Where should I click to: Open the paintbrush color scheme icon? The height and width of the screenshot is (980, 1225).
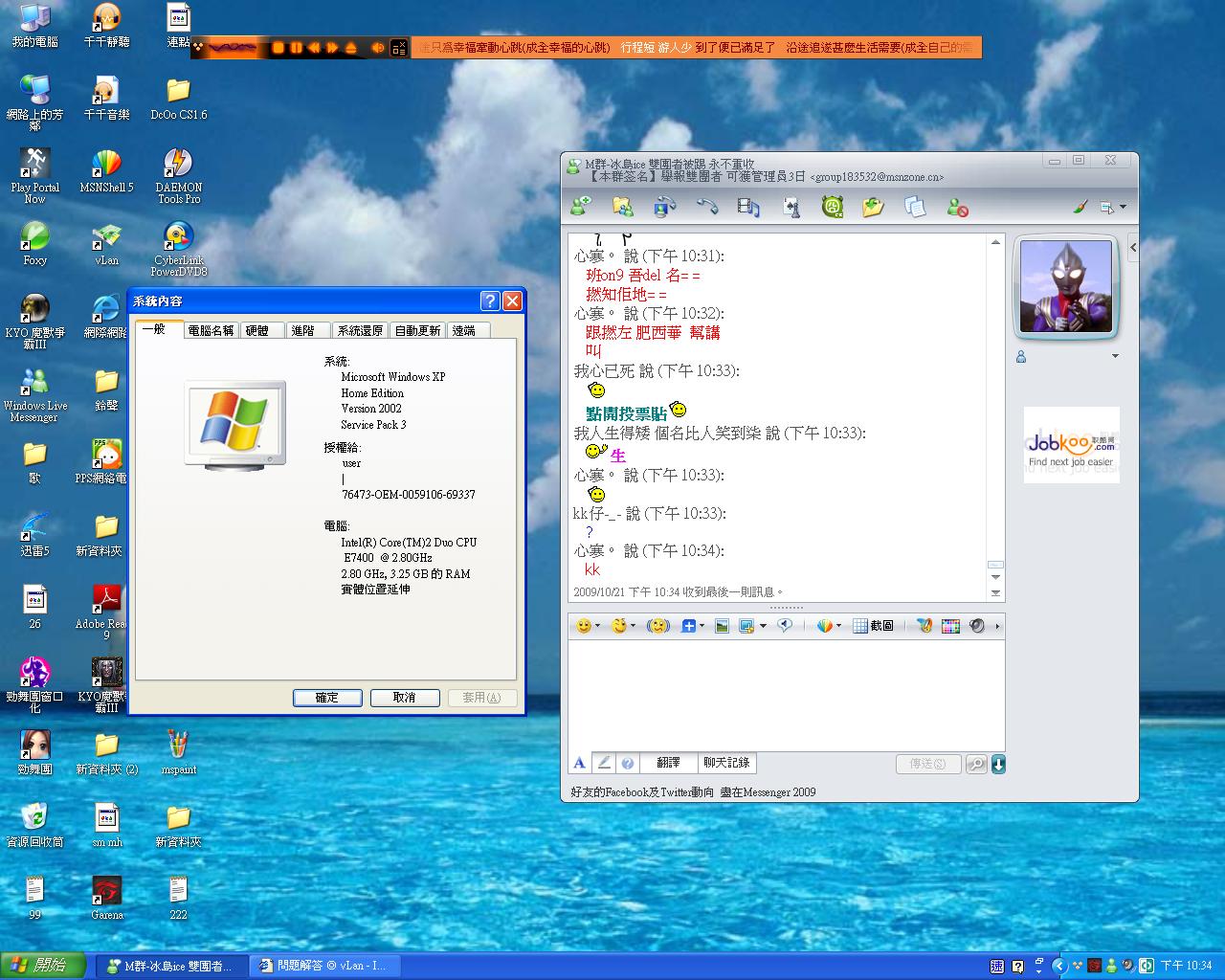pos(1080,207)
